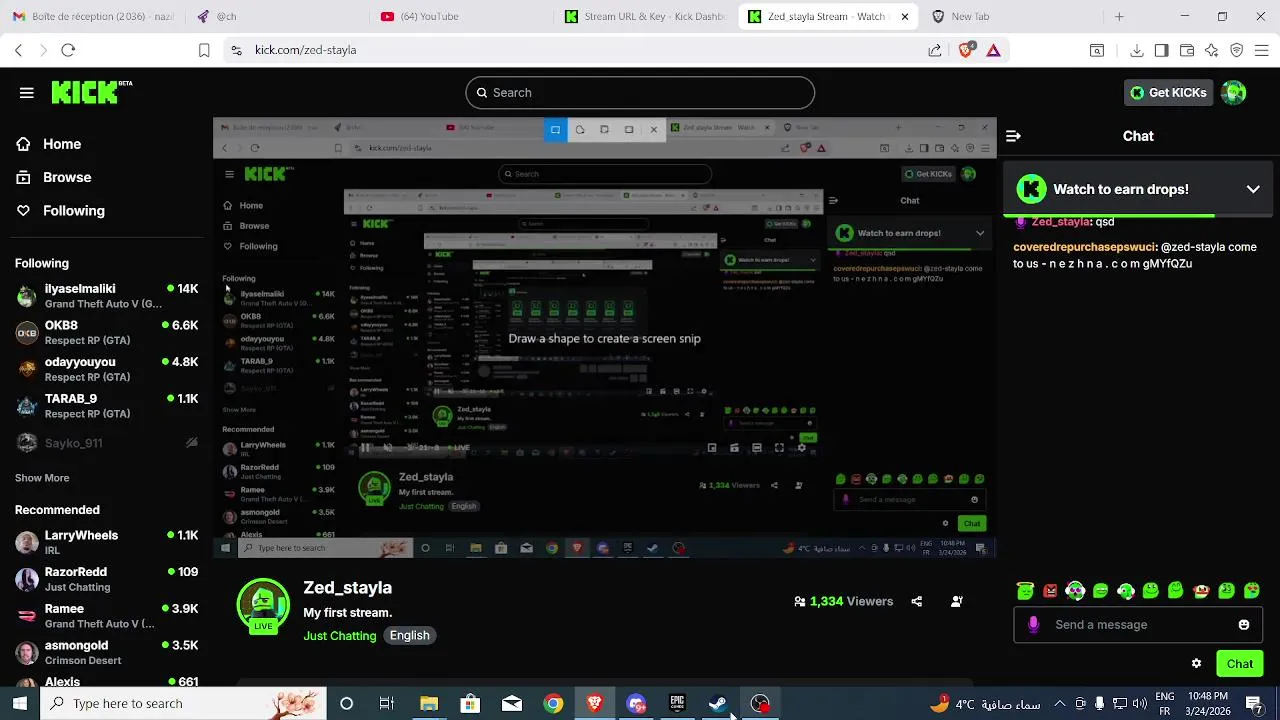Open the Kick sidebar hamburger menu
This screenshot has width=1280, height=720.
click(27, 93)
